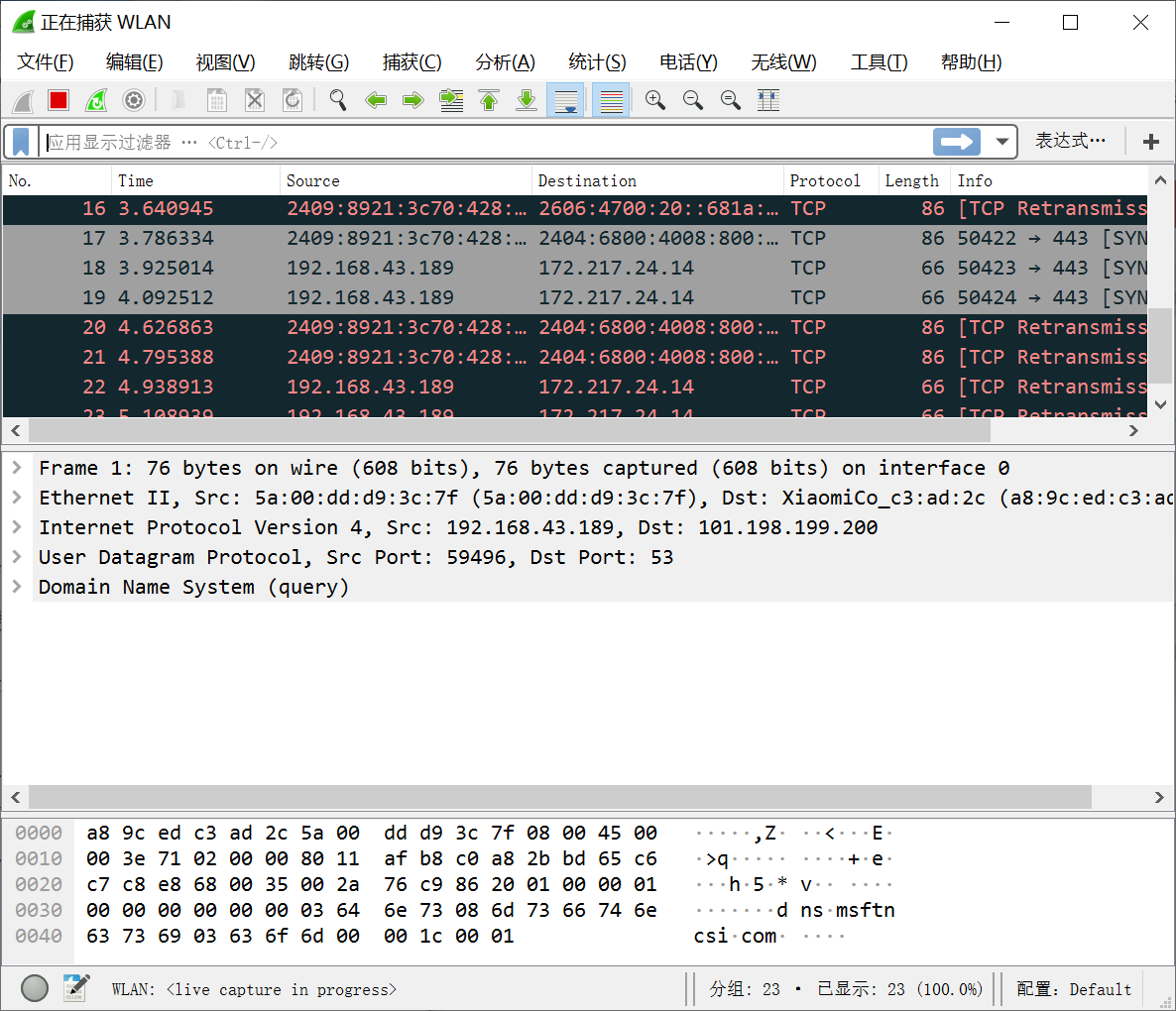Toggle packet list colorization
The image size is (1176, 1011).
[x=611, y=100]
